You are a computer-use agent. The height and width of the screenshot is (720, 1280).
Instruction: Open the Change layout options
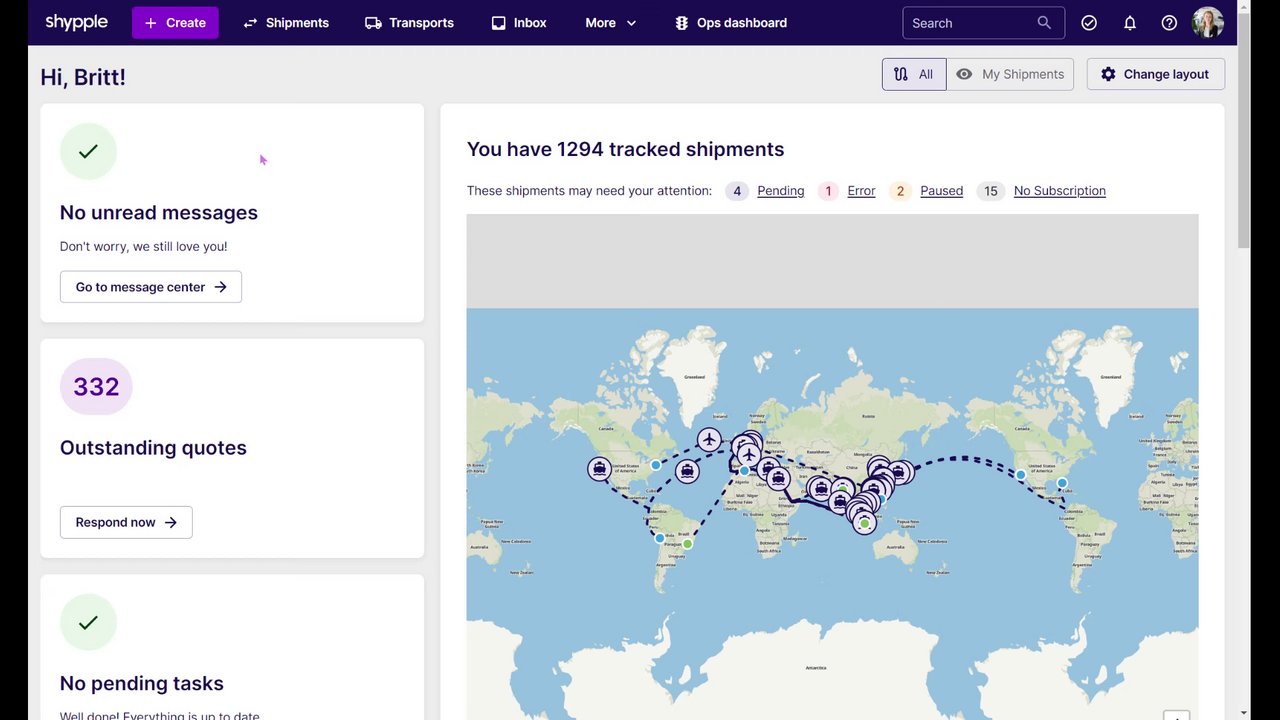coord(1155,74)
